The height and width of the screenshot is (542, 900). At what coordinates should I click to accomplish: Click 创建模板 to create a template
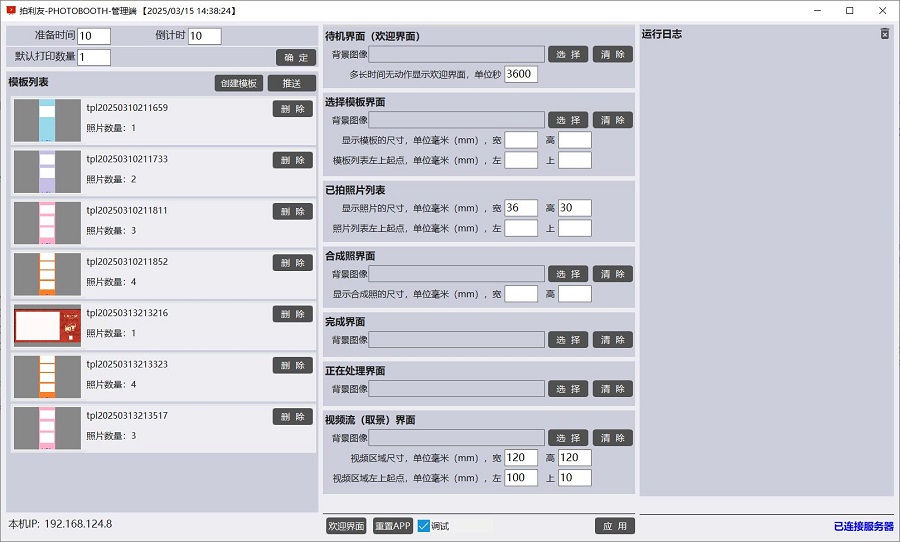238,83
